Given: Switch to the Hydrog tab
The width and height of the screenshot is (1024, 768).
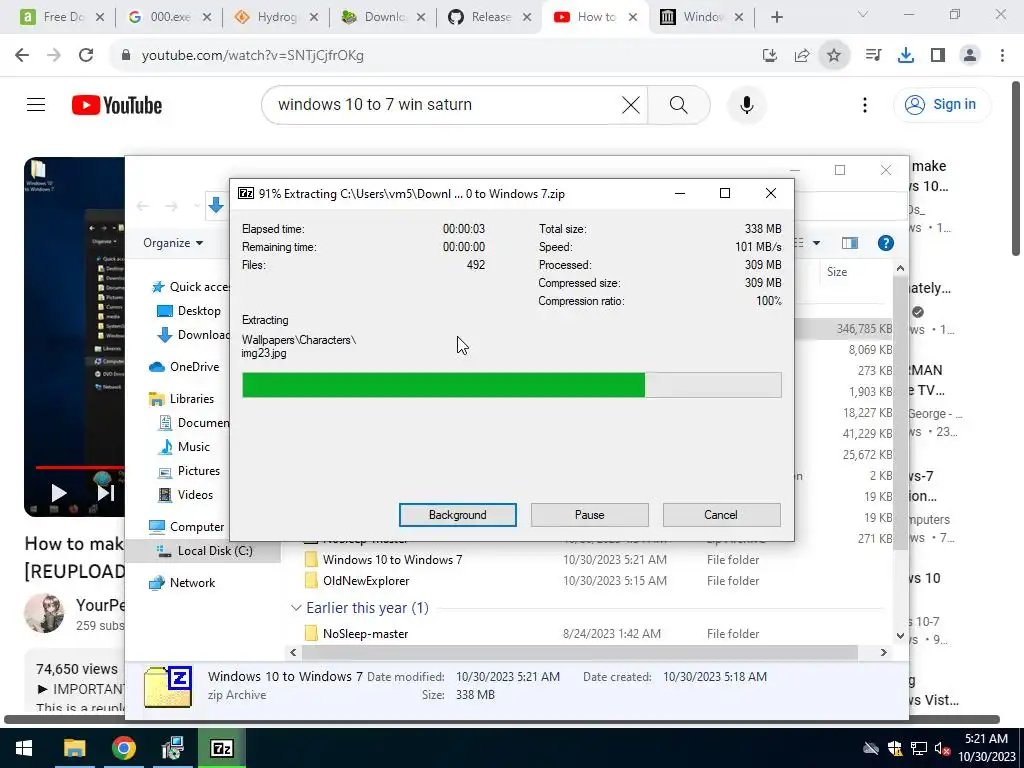Looking at the screenshot, I should pyautogui.click(x=277, y=17).
